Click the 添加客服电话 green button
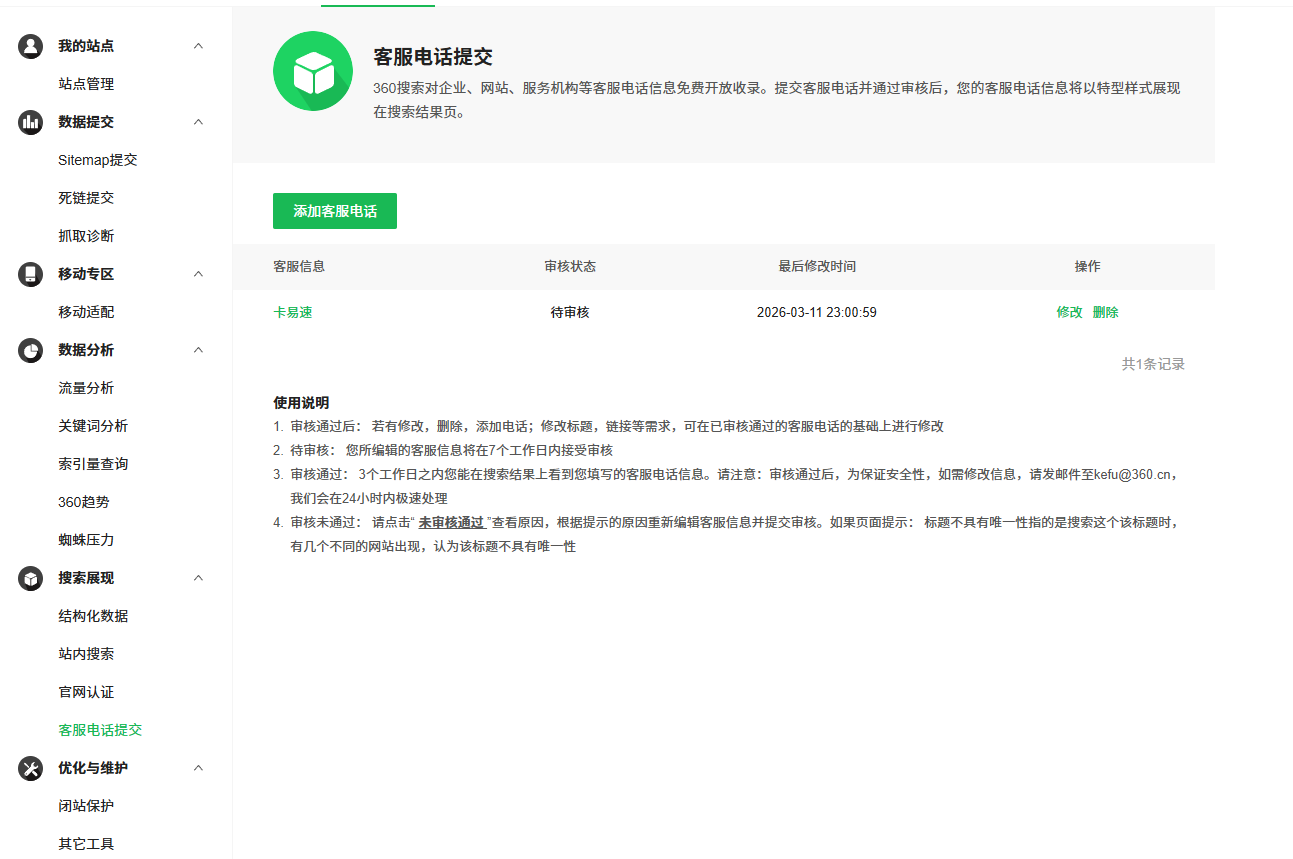This screenshot has height=859, width=1293. point(335,211)
